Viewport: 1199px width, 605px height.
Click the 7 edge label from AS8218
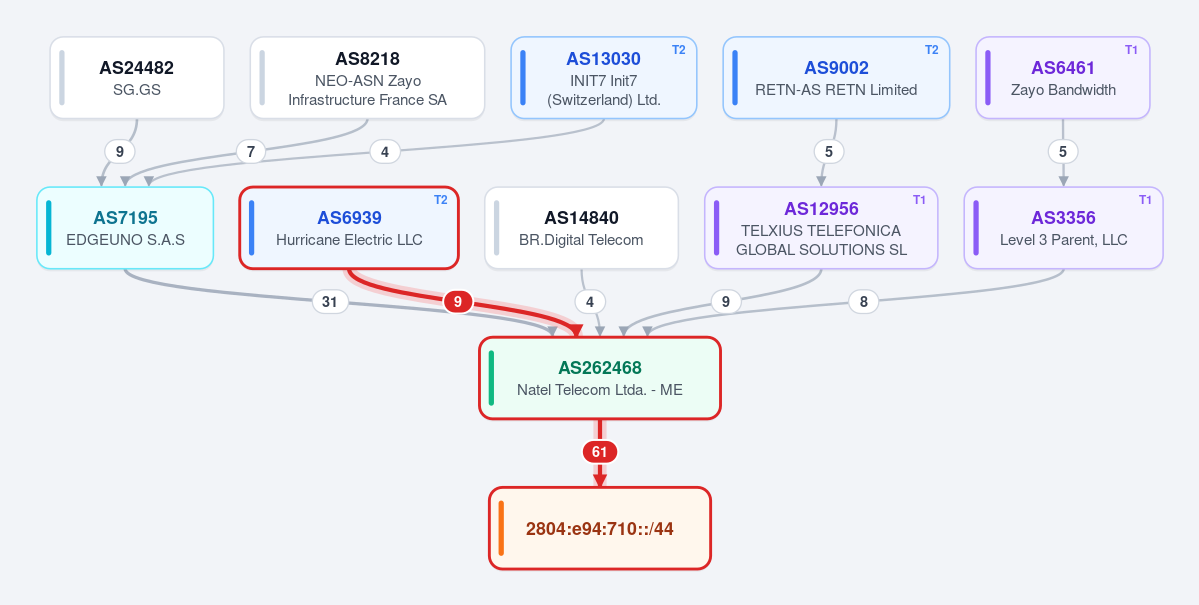pyautogui.click(x=251, y=151)
